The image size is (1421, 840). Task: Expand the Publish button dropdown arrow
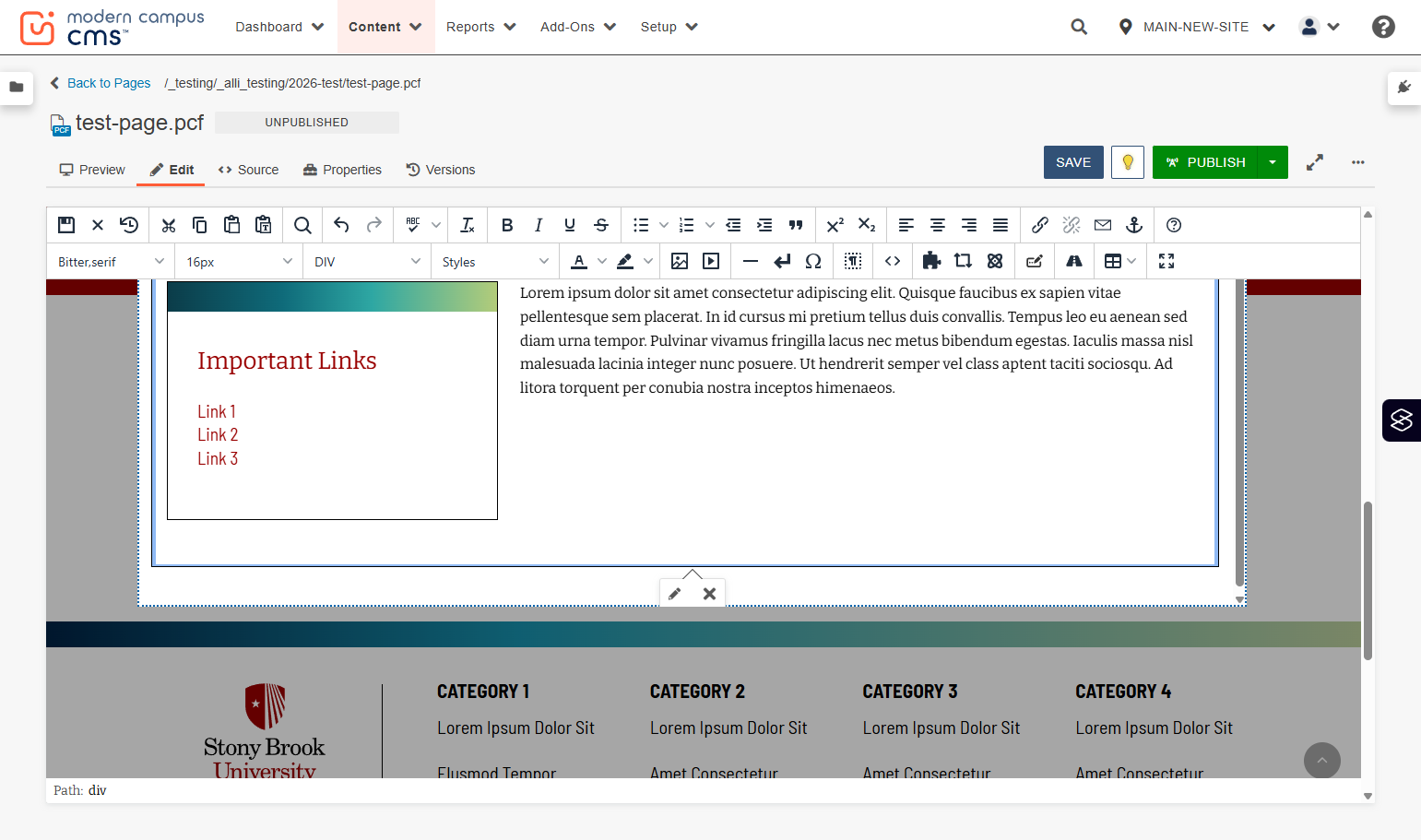[x=1273, y=162]
